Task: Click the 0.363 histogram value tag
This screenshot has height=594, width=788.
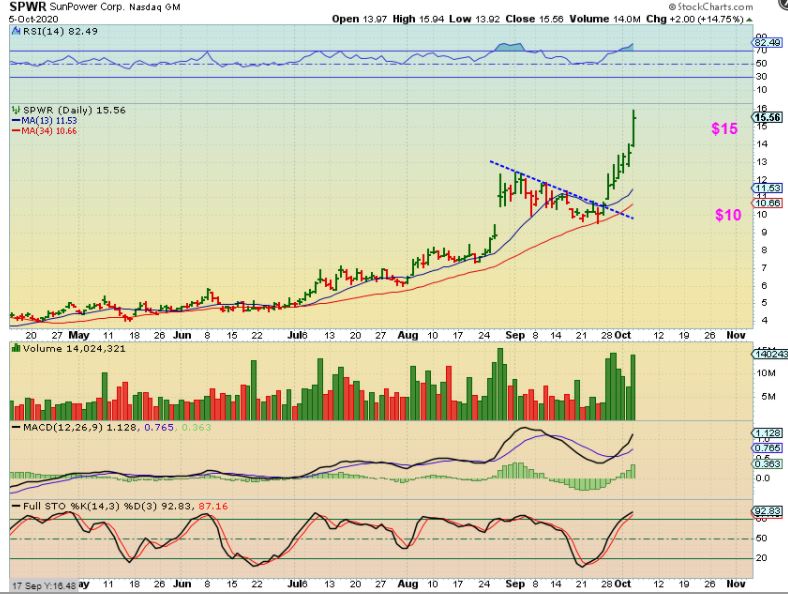Action: 768,464
